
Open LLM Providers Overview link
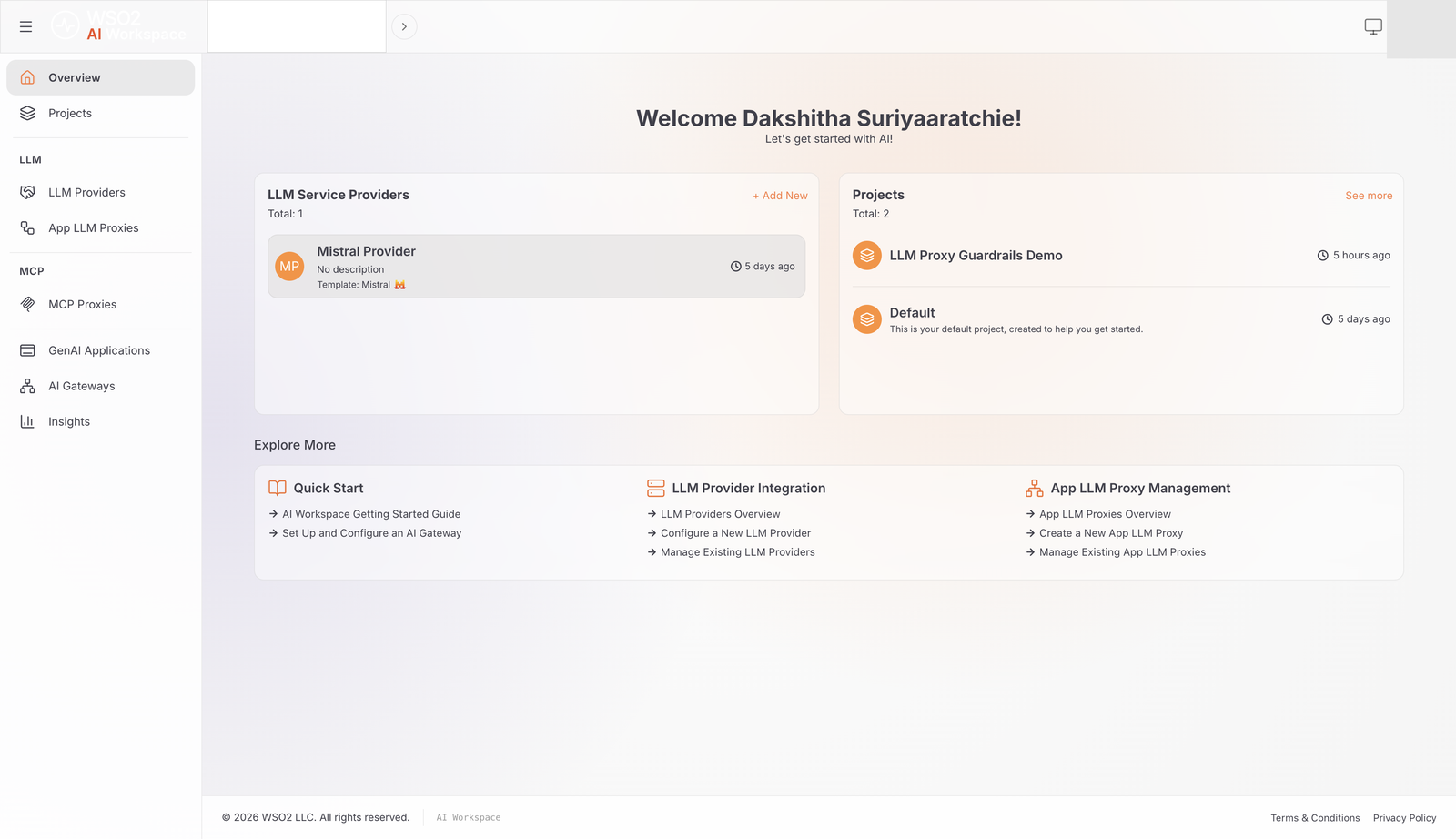(x=720, y=514)
